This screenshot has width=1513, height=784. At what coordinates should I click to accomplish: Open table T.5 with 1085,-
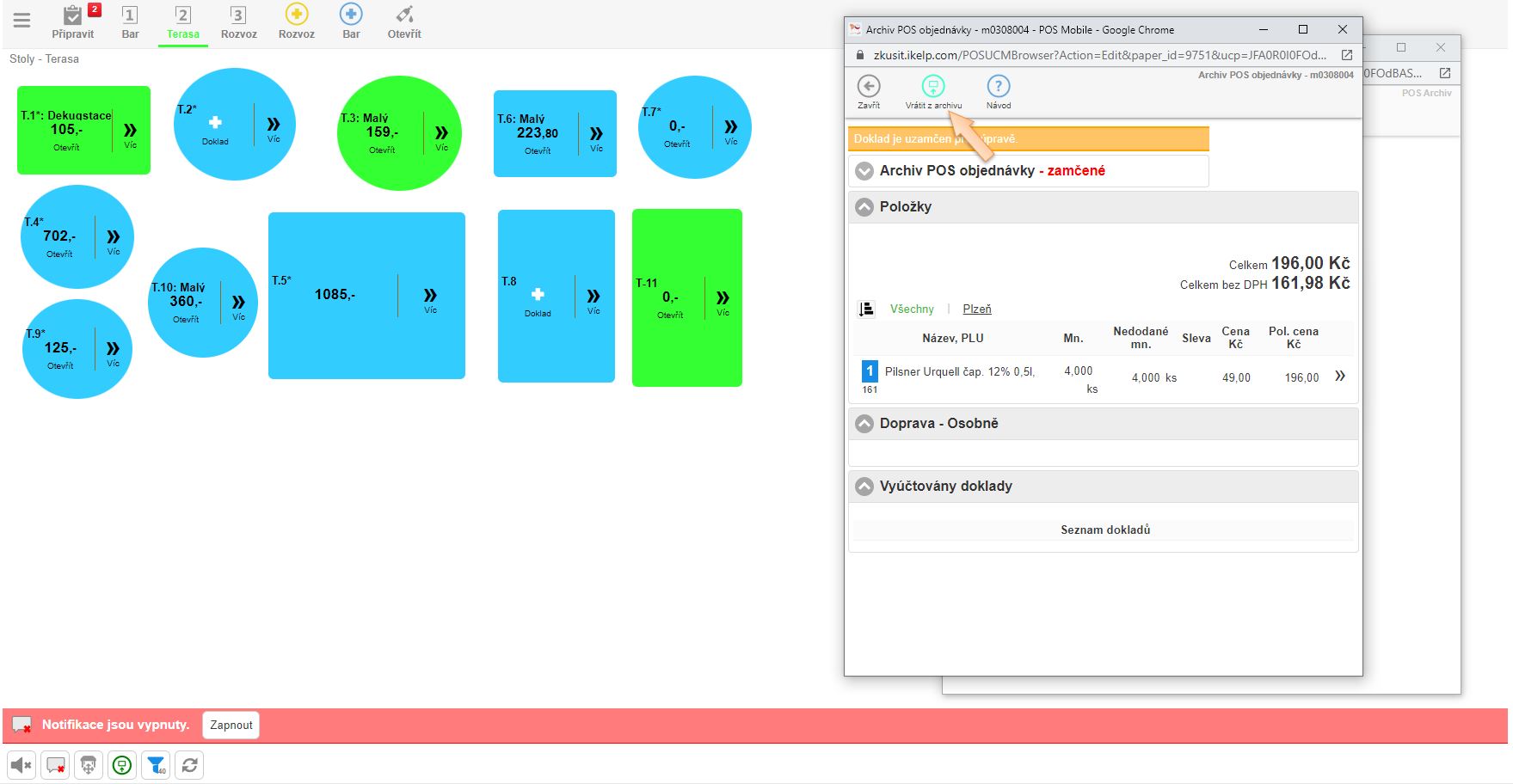pos(335,295)
